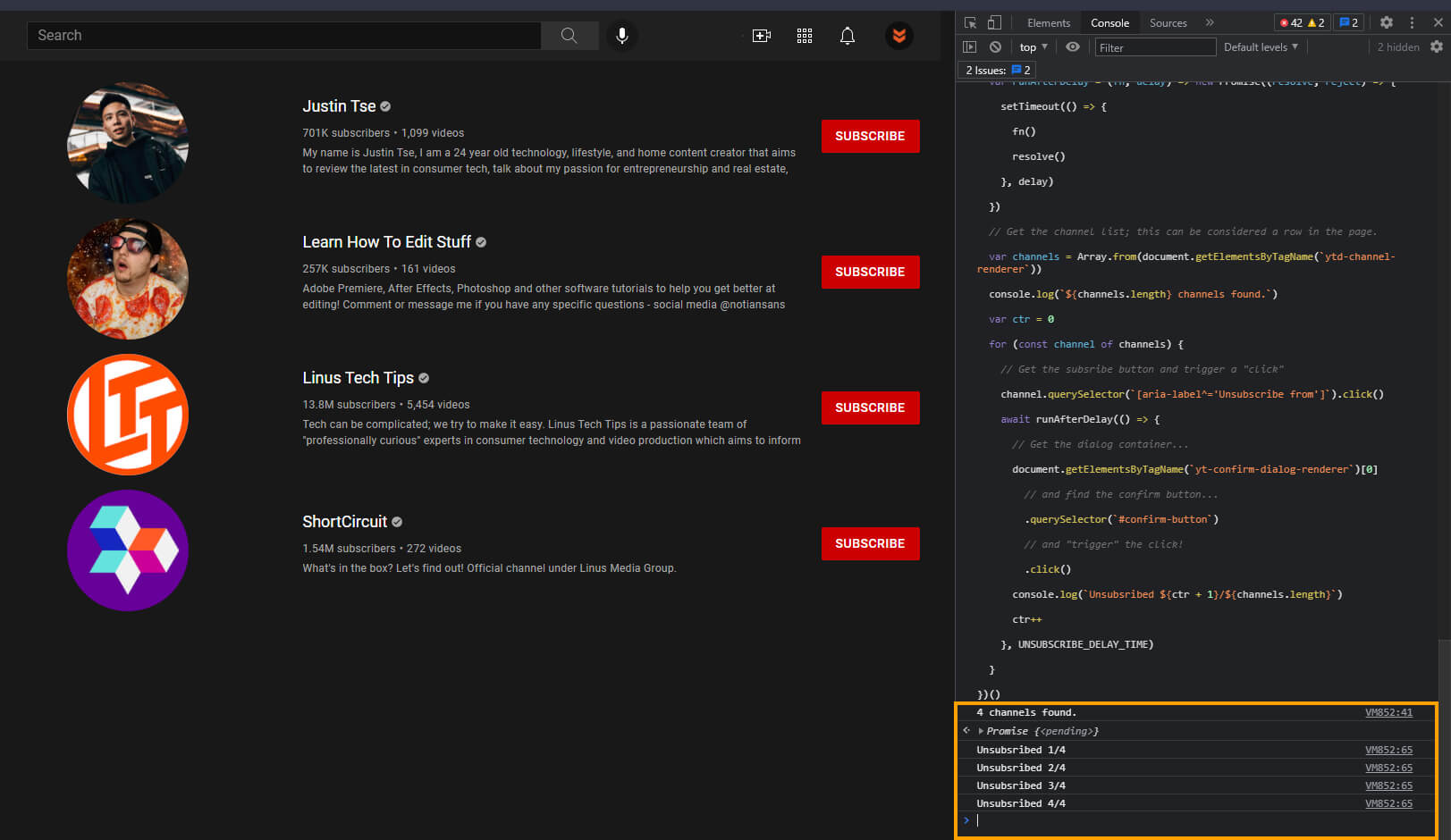This screenshot has height=840, width=1451.
Task: Expand the Promise {<pending>} result
Action: click(981, 731)
